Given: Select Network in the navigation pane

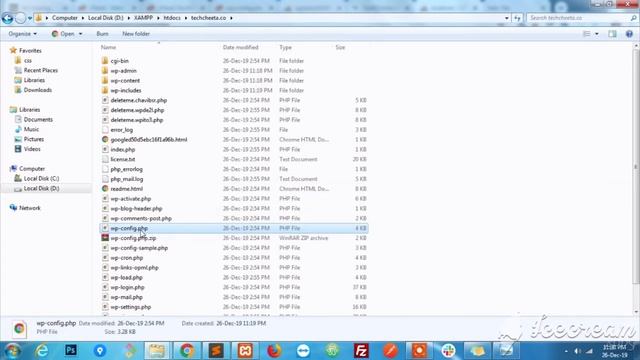Looking at the screenshot, I should point(30,208).
